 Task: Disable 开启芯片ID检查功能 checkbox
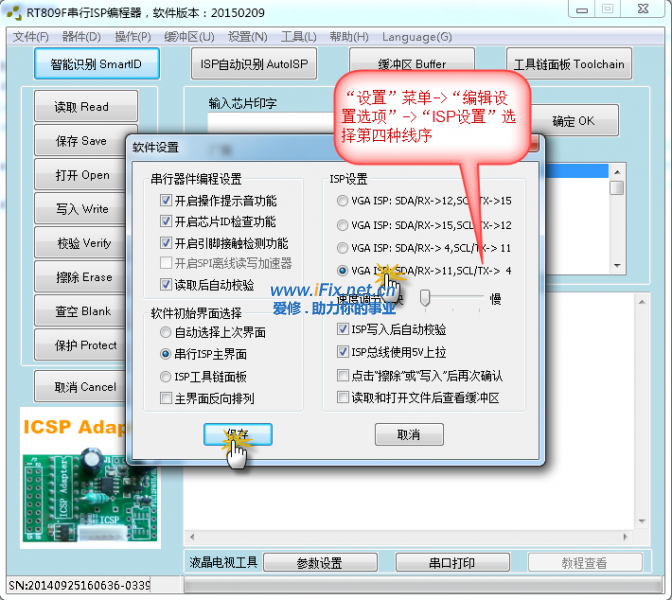166,221
